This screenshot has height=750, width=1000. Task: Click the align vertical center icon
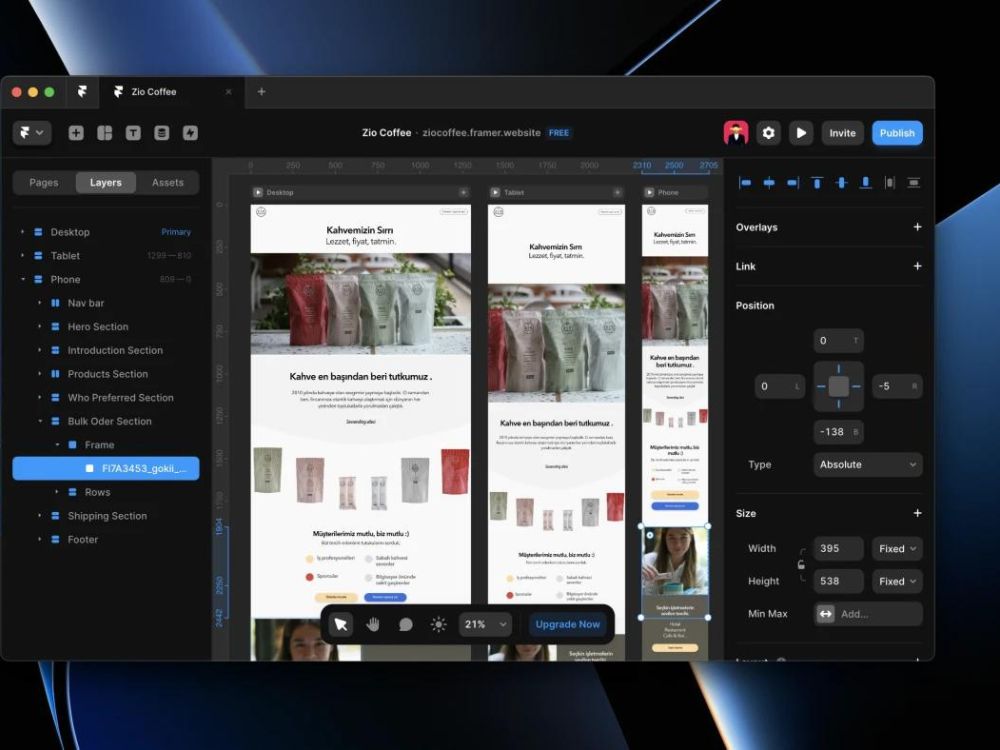pyautogui.click(x=841, y=183)
